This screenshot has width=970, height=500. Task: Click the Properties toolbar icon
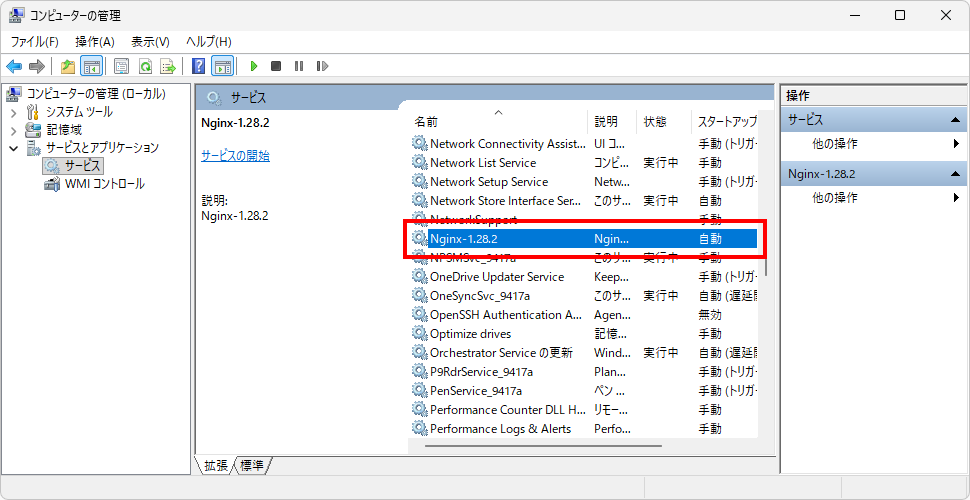(x=122, y=66)
